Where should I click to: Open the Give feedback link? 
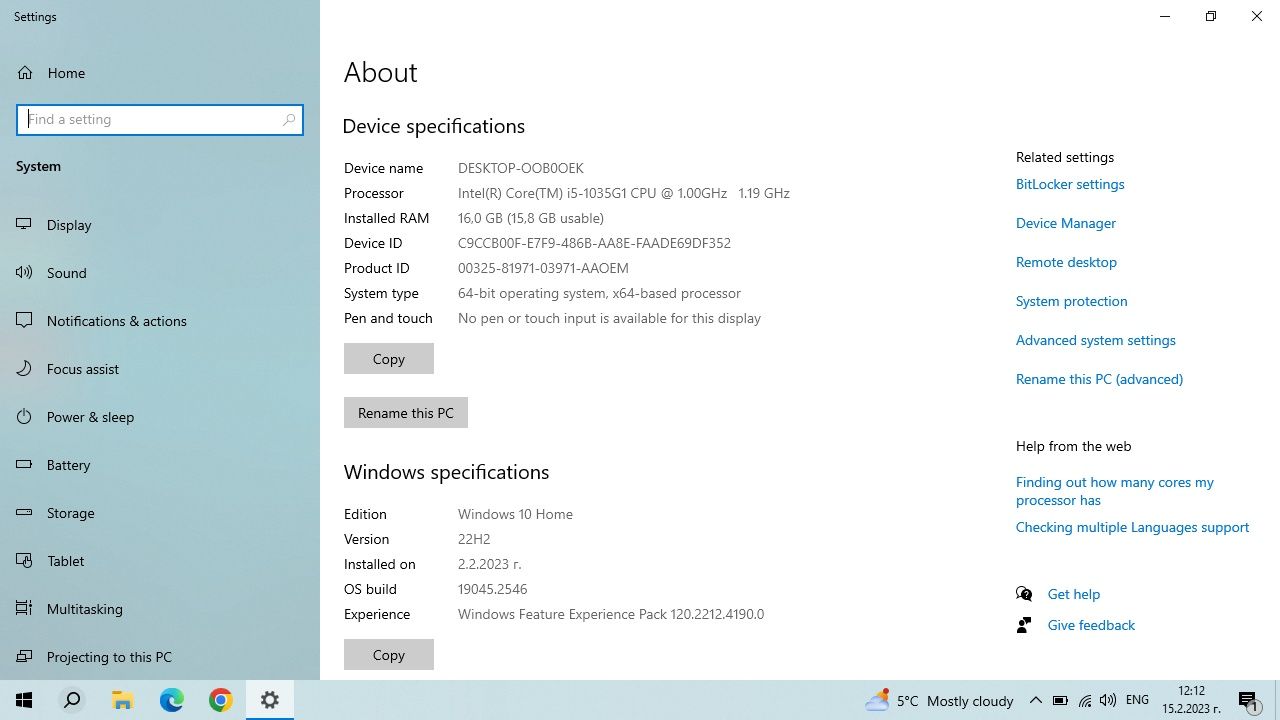1091,625
